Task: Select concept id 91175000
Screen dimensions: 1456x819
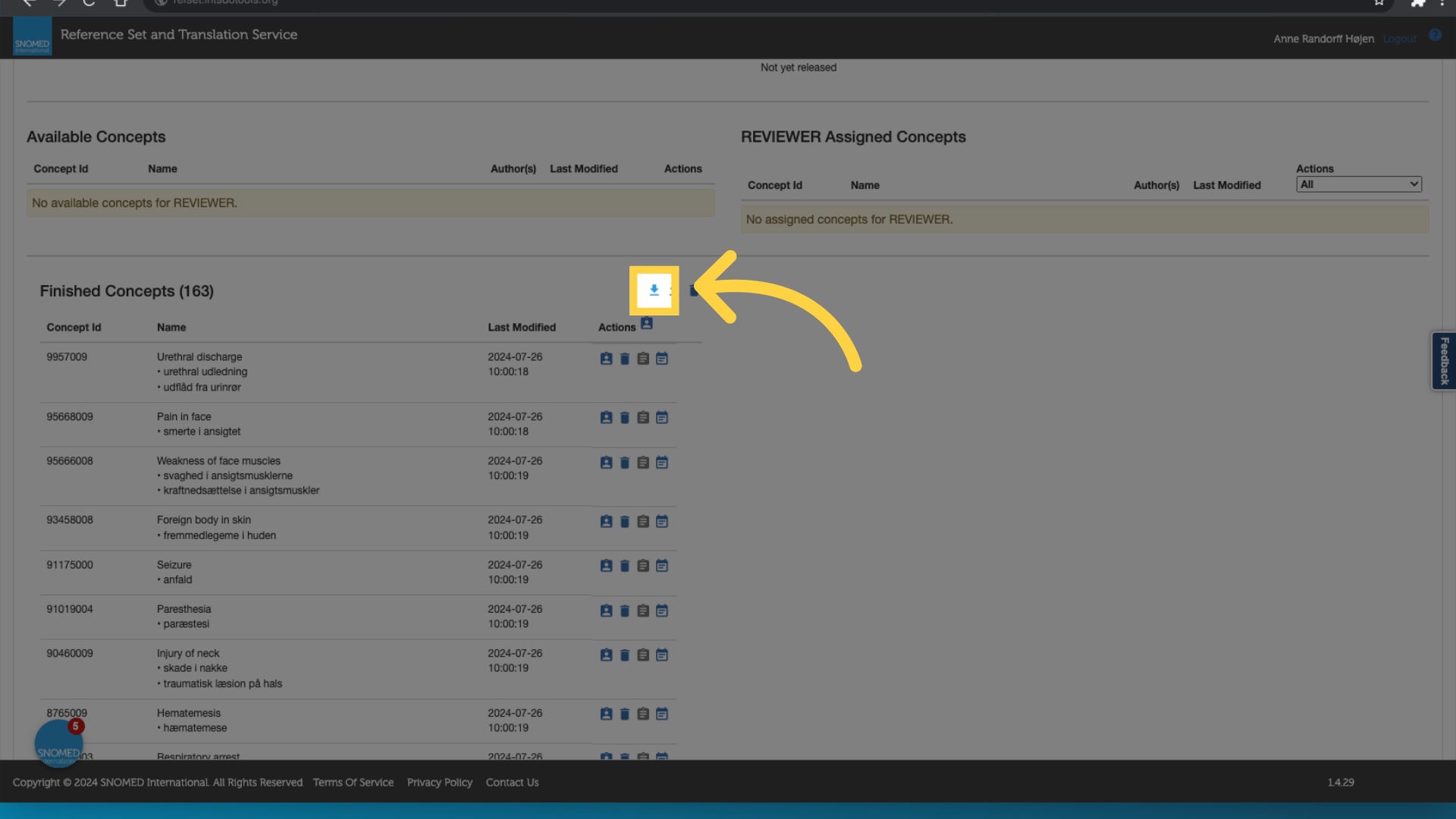Action: (x=70, y=565)
